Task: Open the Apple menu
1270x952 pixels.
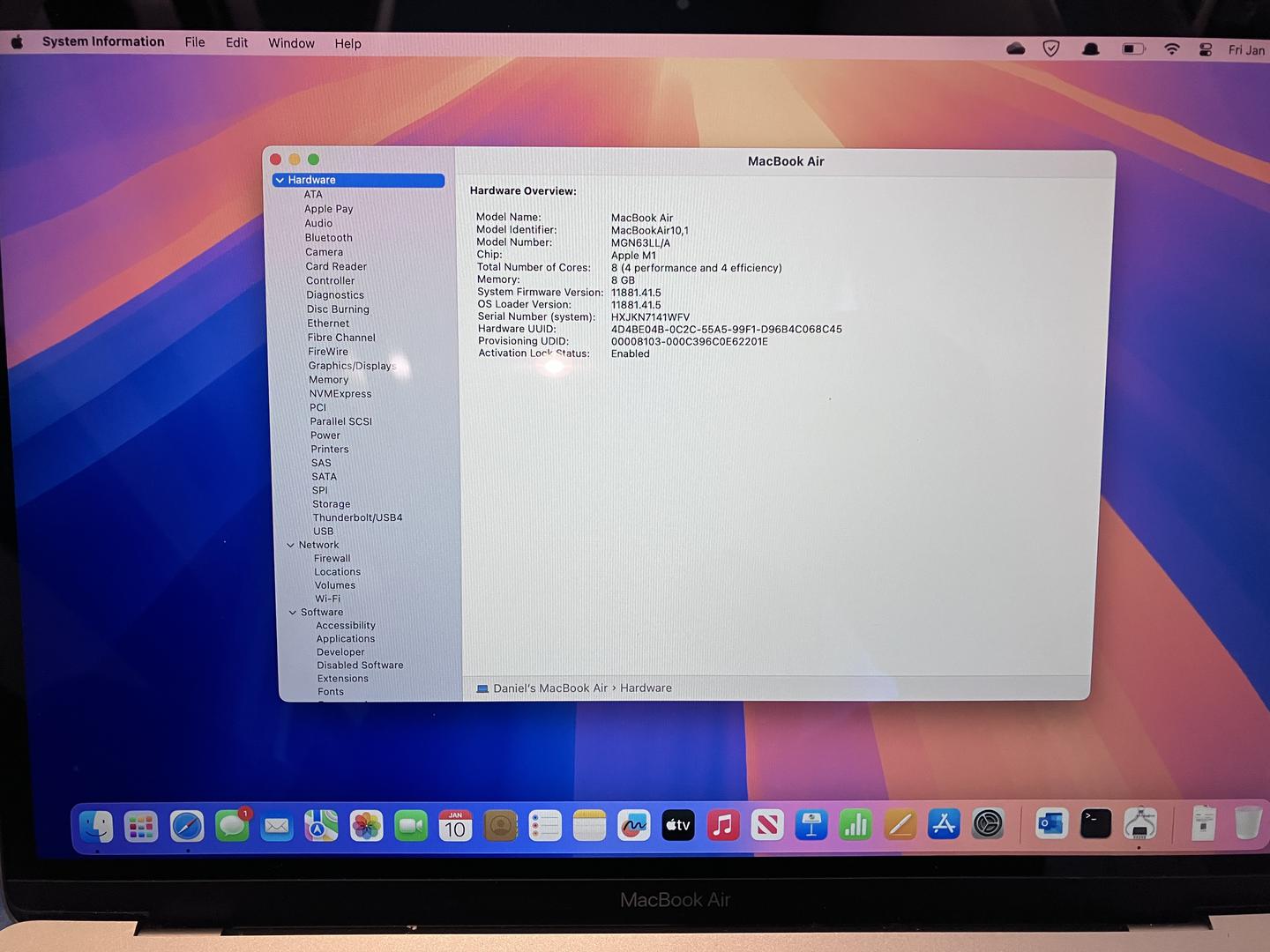Action: (17, 41)
